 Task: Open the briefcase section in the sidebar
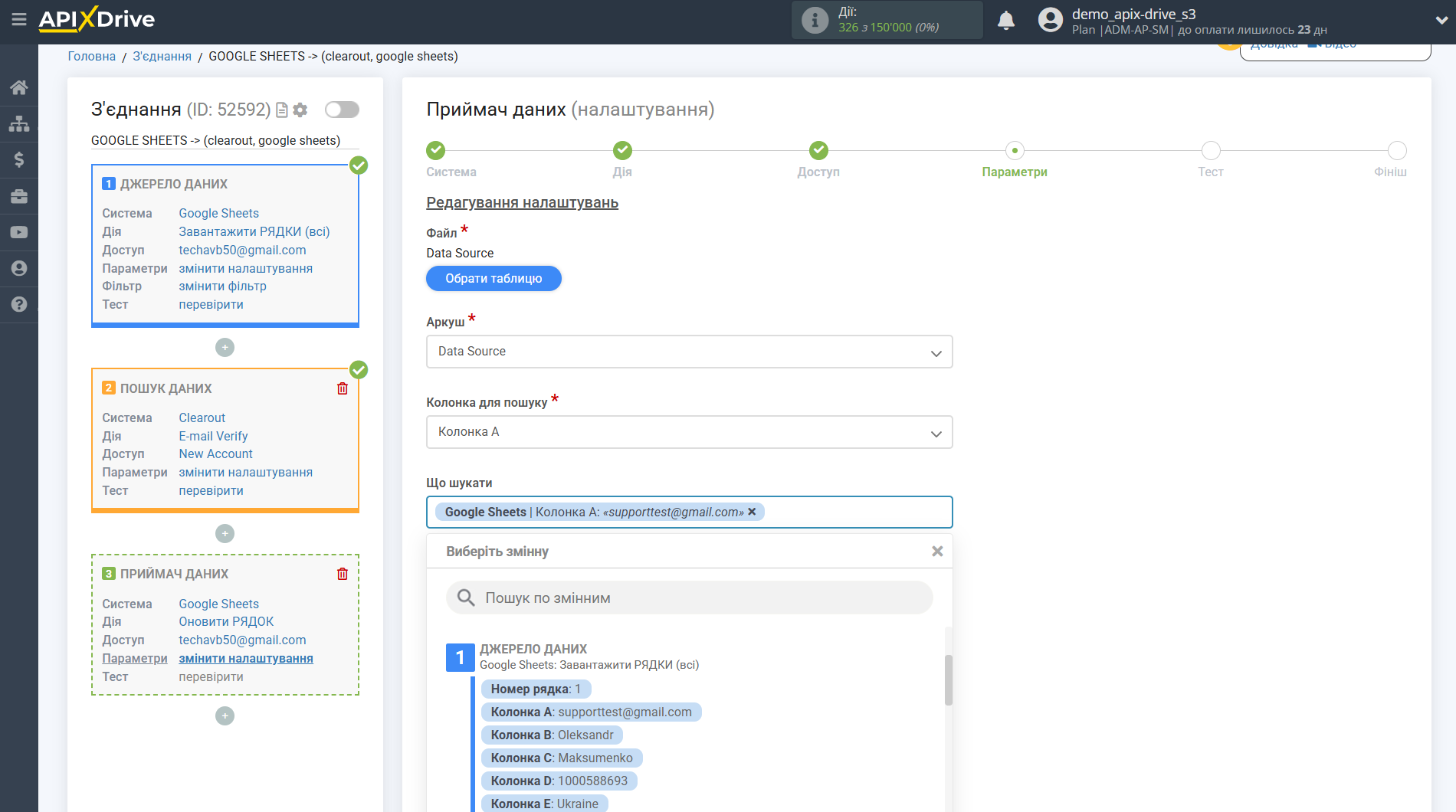19,196
